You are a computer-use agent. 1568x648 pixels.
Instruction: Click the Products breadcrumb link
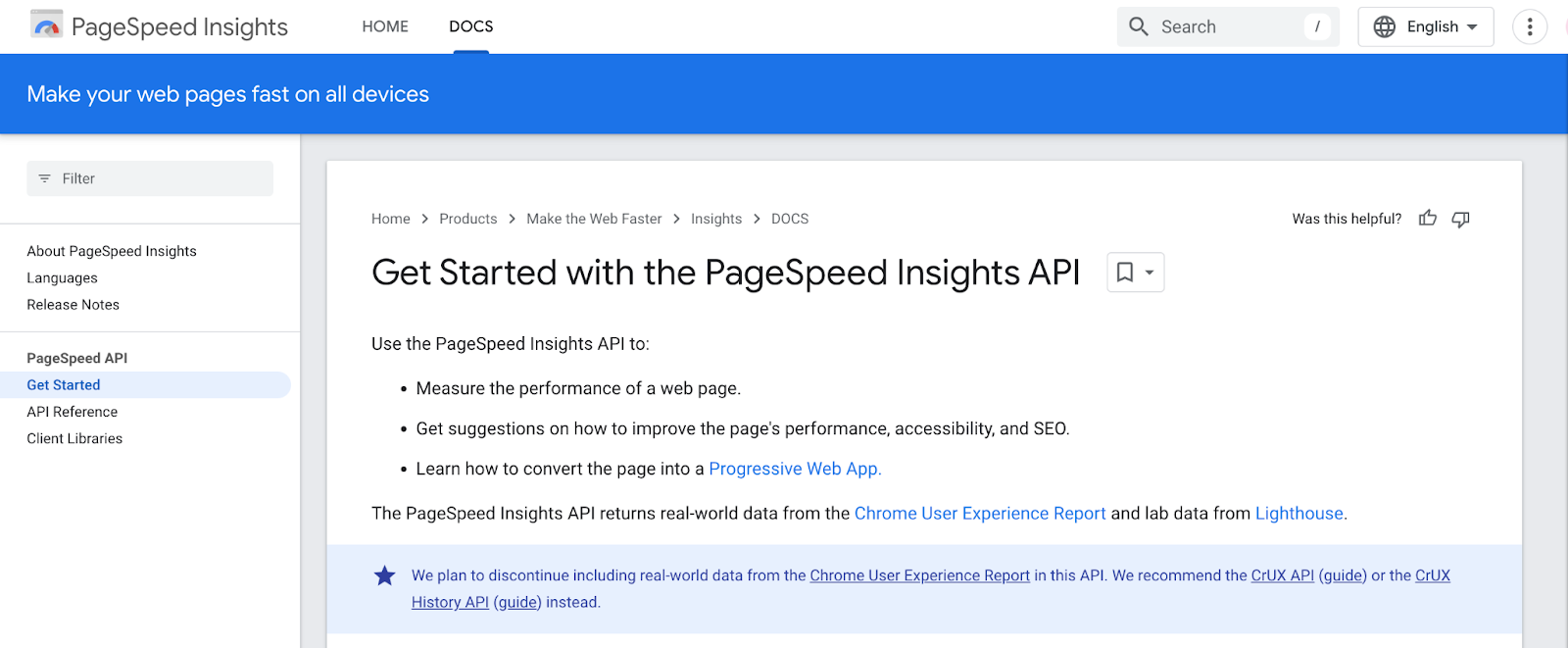point(467,219)
